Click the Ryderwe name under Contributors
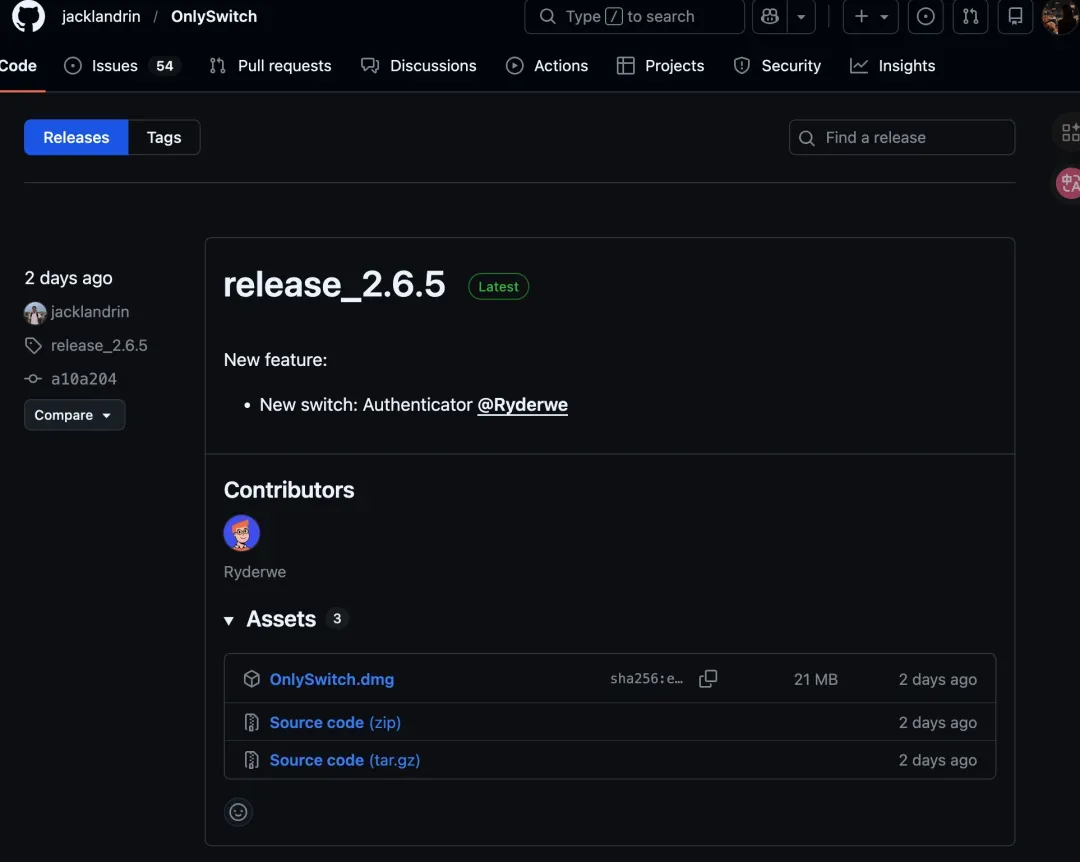This screenshot has height=862, width=1080. tap(254, 572)
